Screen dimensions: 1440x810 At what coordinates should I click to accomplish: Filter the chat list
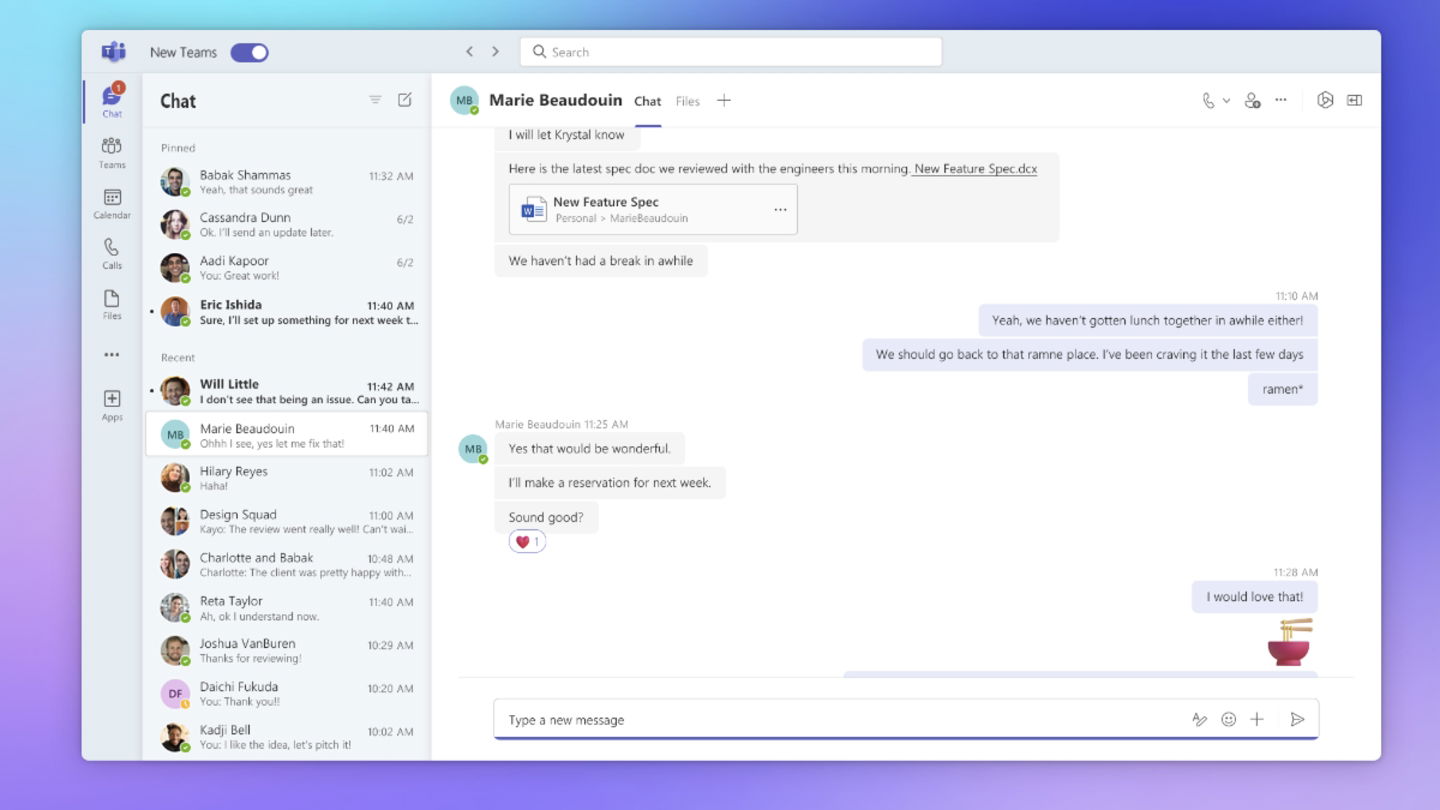tap(375, 100)
